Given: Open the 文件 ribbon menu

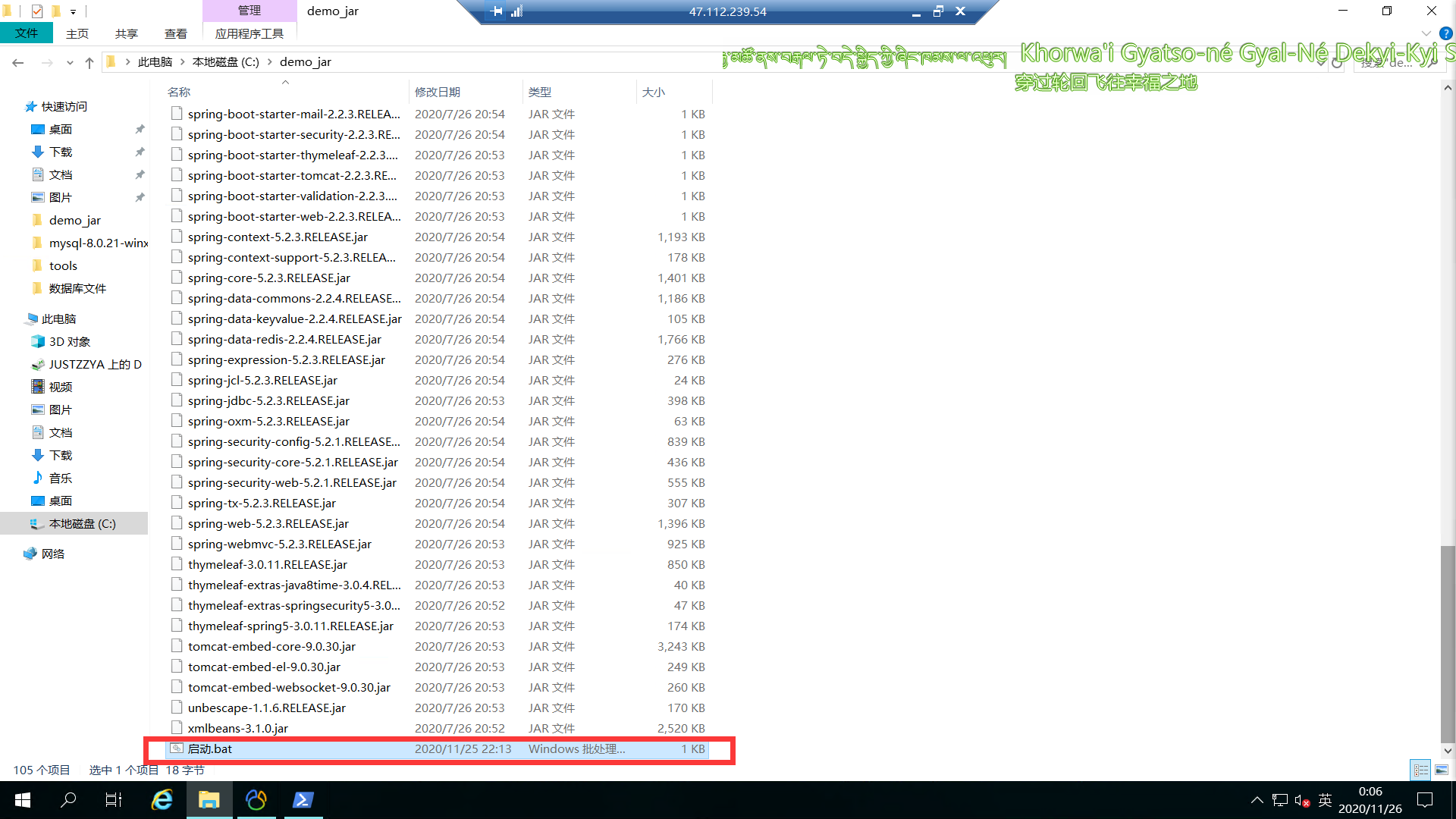Looking at the screenshot, I should [27, 33].
